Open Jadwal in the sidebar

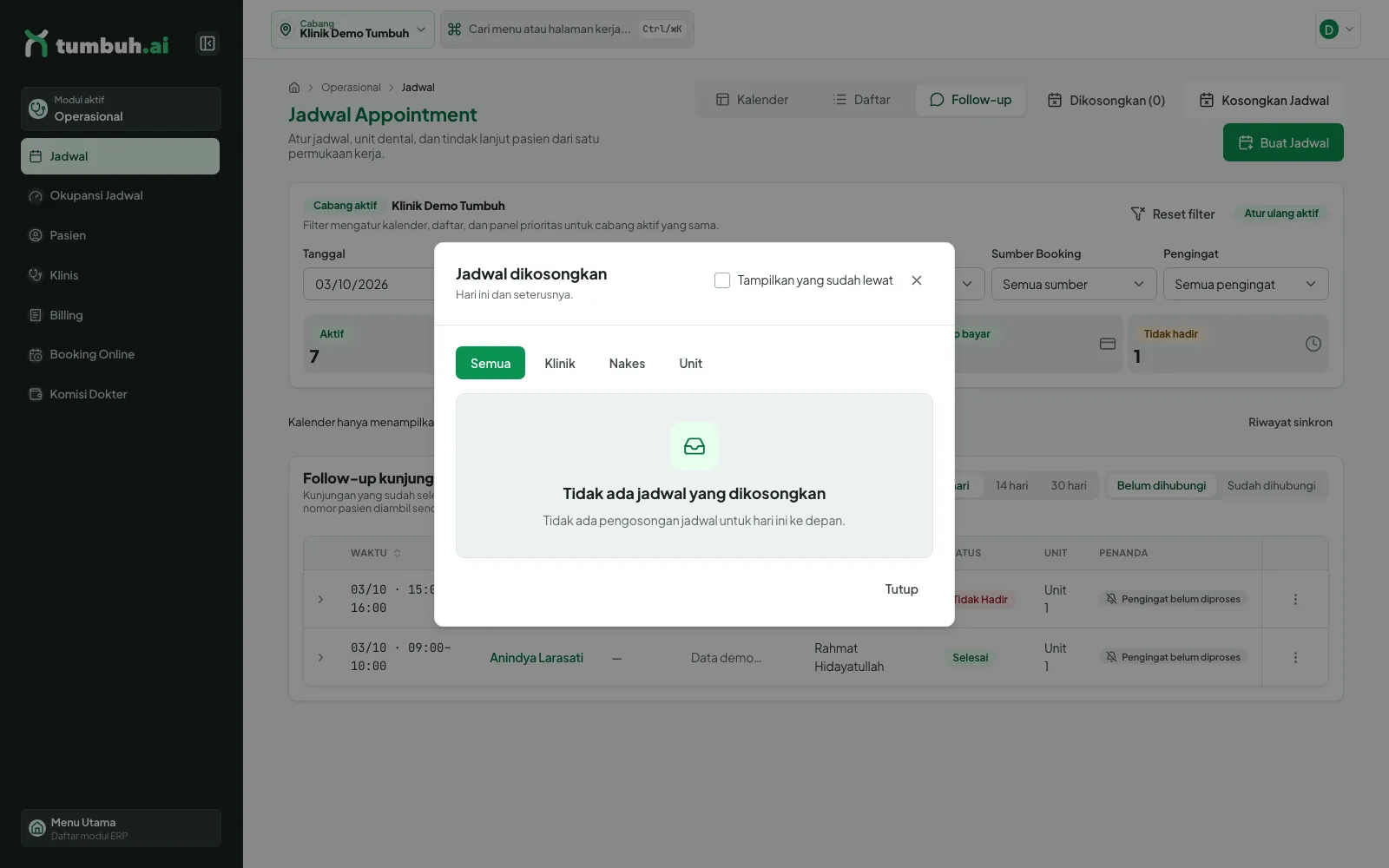pyautogui.click(x=120, y=156)
